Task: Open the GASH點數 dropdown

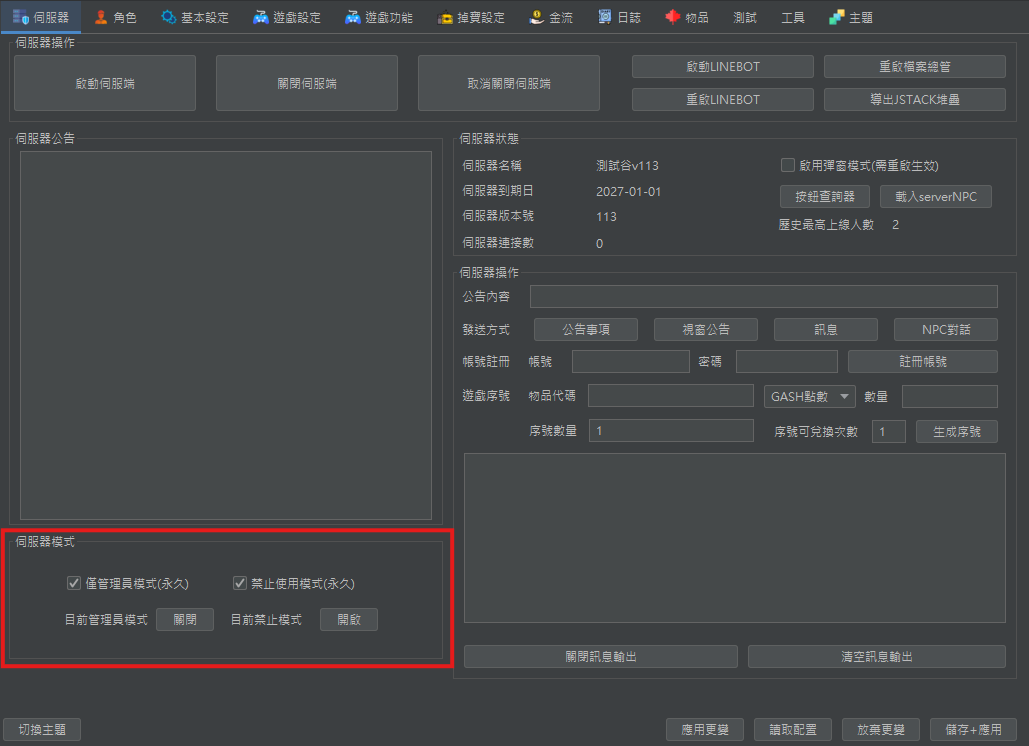Action: coord(809,396)
